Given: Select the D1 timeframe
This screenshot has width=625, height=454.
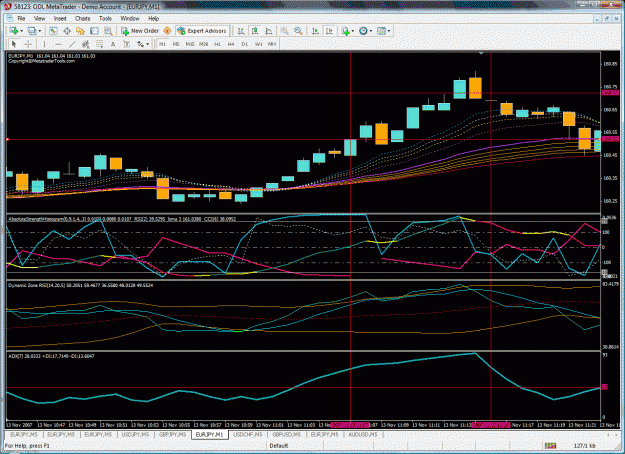Looking at the screenshot, I should (244, 44).
